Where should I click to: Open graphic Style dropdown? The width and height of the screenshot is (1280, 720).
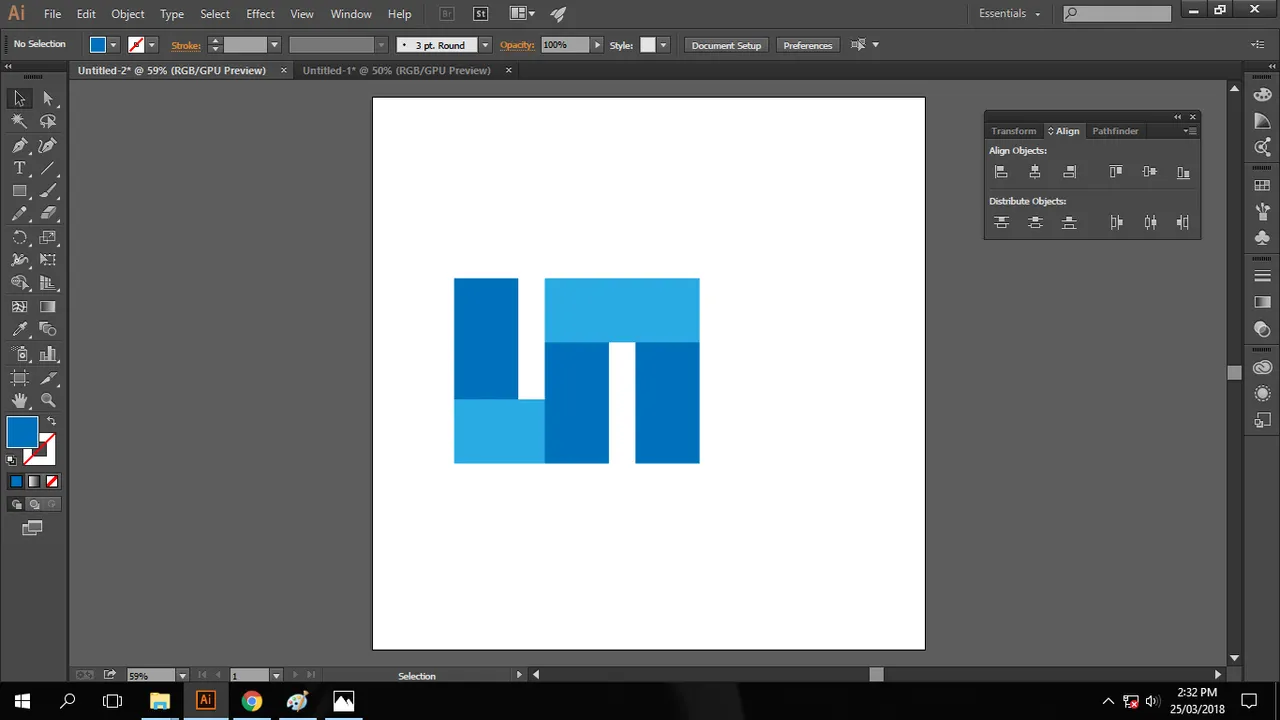coord(662,45)
